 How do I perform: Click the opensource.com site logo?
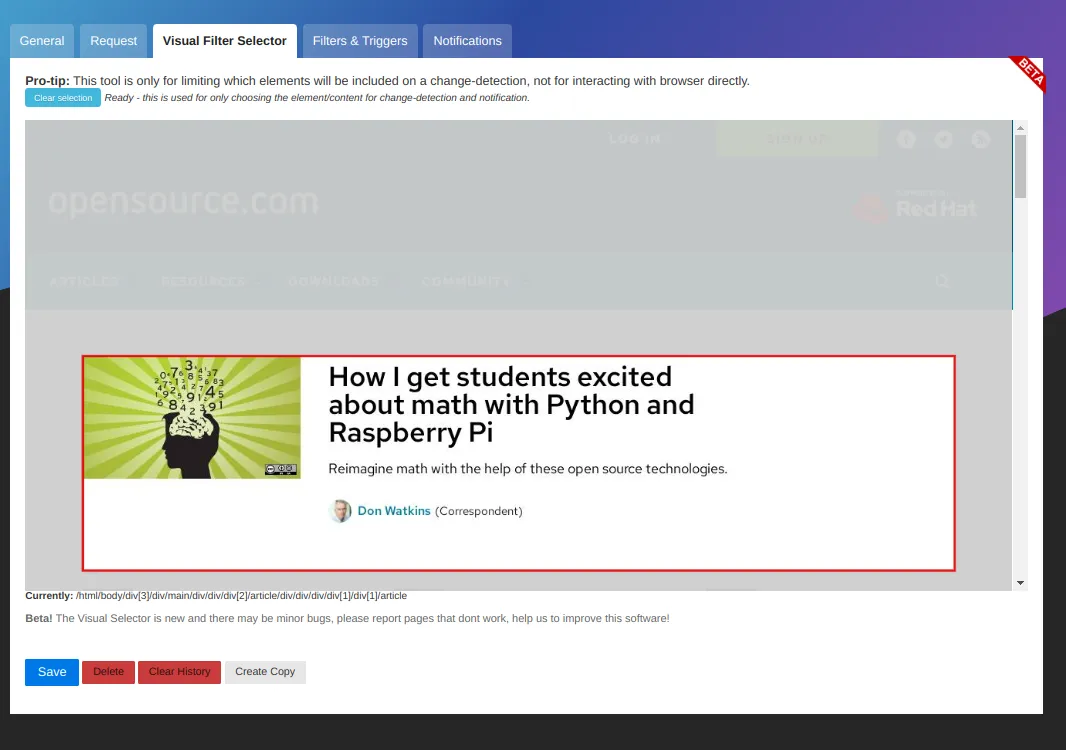pos(183,203)
